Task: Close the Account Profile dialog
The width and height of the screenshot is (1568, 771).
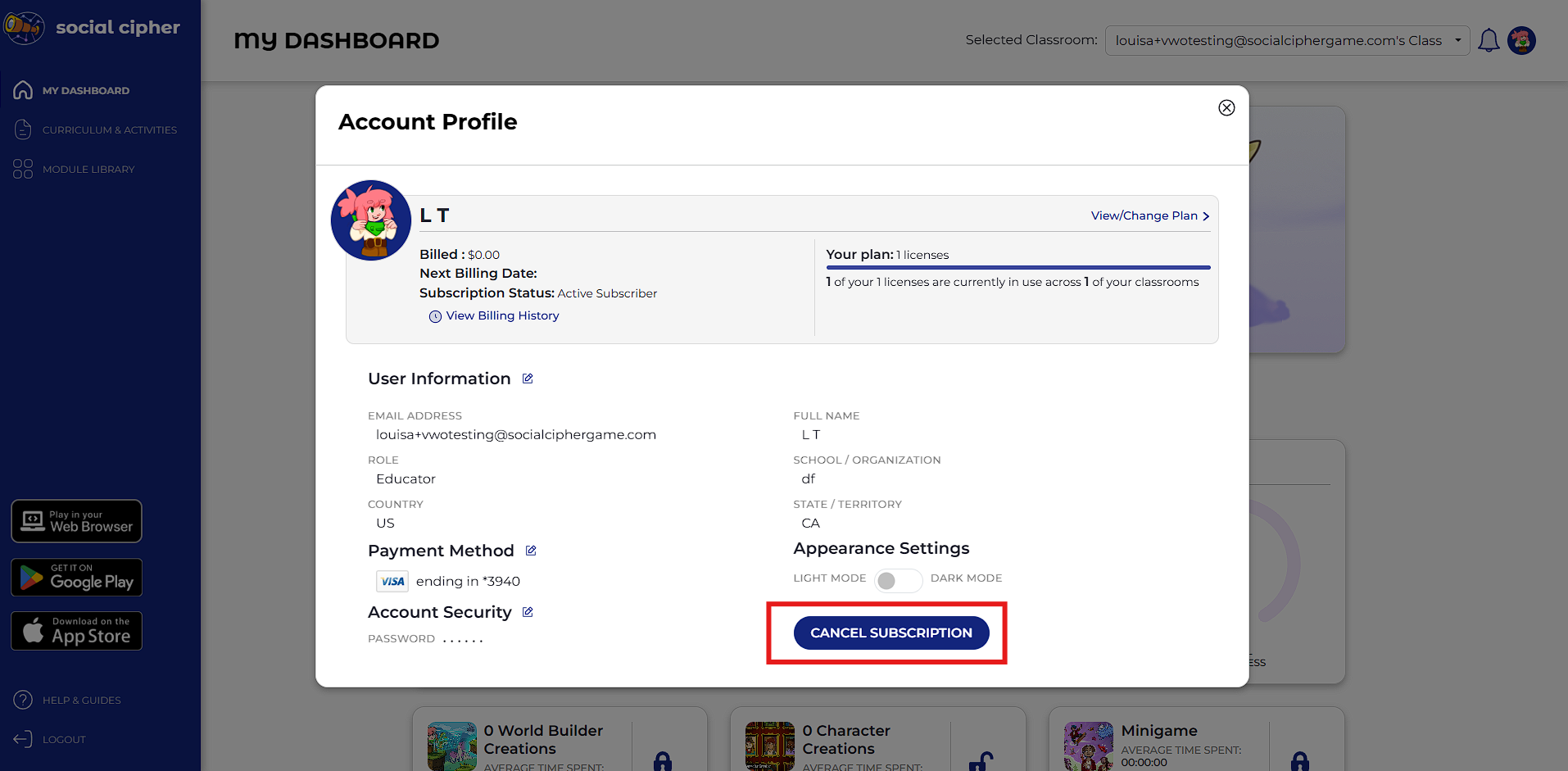Action: pyautogui.click(x=1226, y=108)
